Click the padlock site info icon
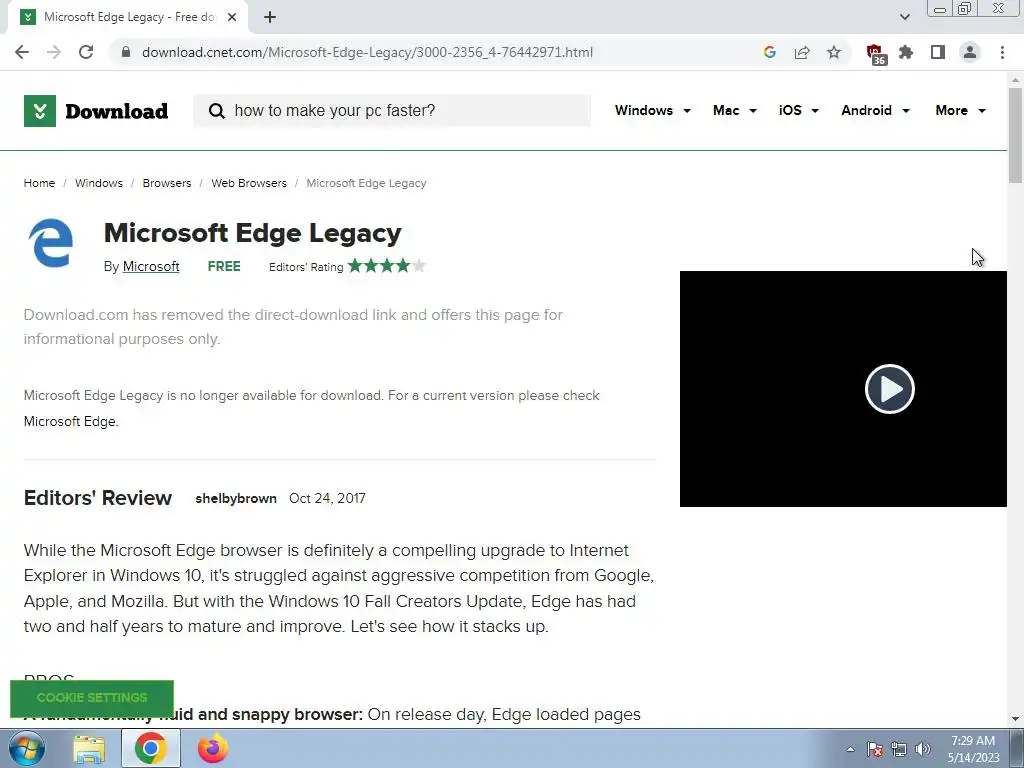Image resolution: width=1024 pixels, height=768 pixels. 126,52
